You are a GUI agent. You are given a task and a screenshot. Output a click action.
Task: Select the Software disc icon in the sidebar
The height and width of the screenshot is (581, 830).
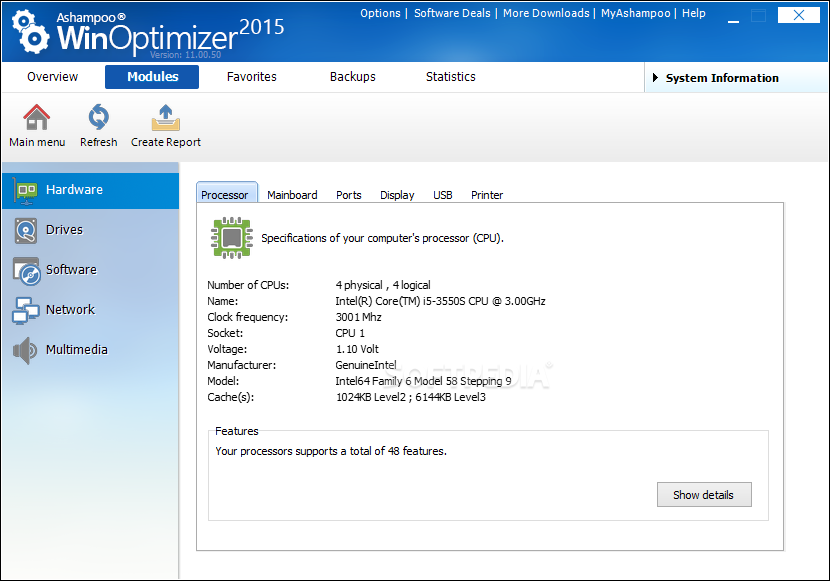(x=26, y=271)
